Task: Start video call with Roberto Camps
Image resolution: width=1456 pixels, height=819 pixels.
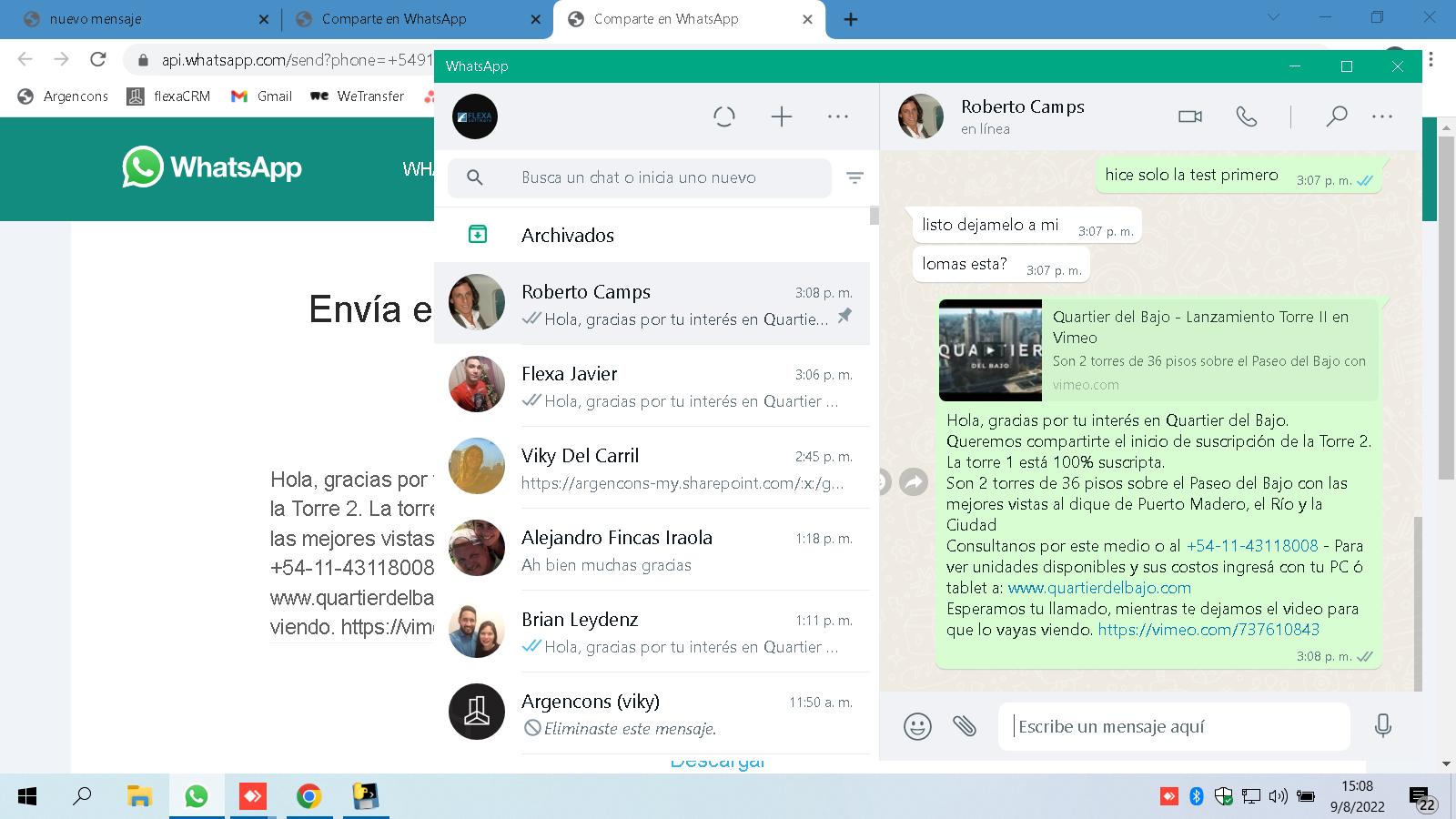Action: pos(1190,116)
